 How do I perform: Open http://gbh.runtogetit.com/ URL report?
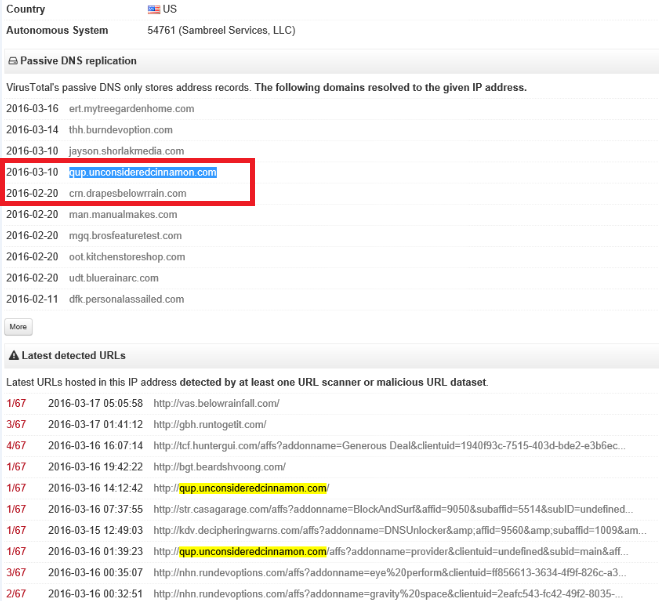pos(210,424)
